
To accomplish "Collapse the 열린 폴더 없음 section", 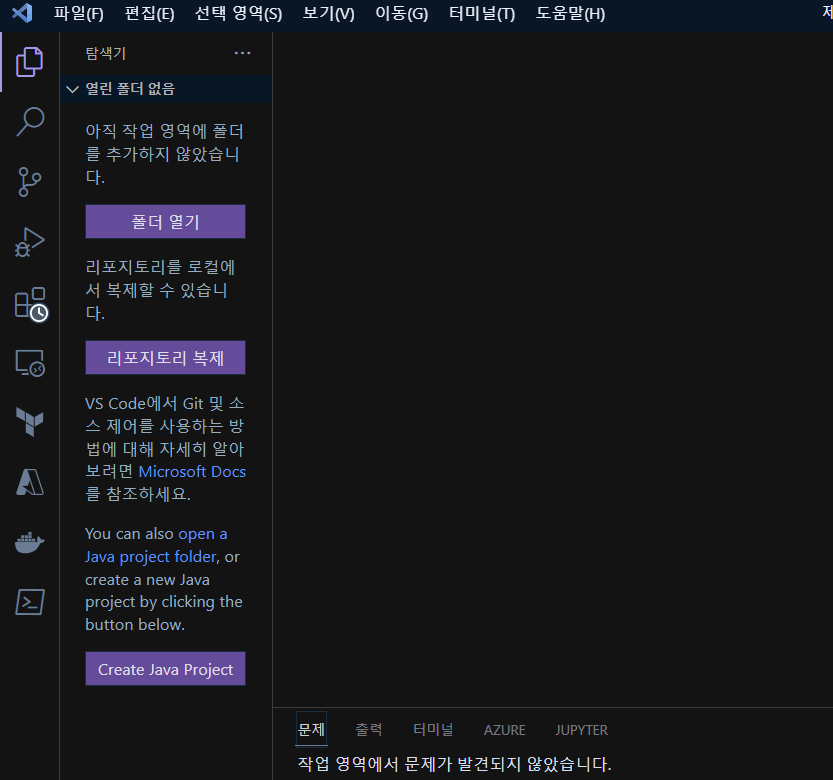I will (166, 89).
